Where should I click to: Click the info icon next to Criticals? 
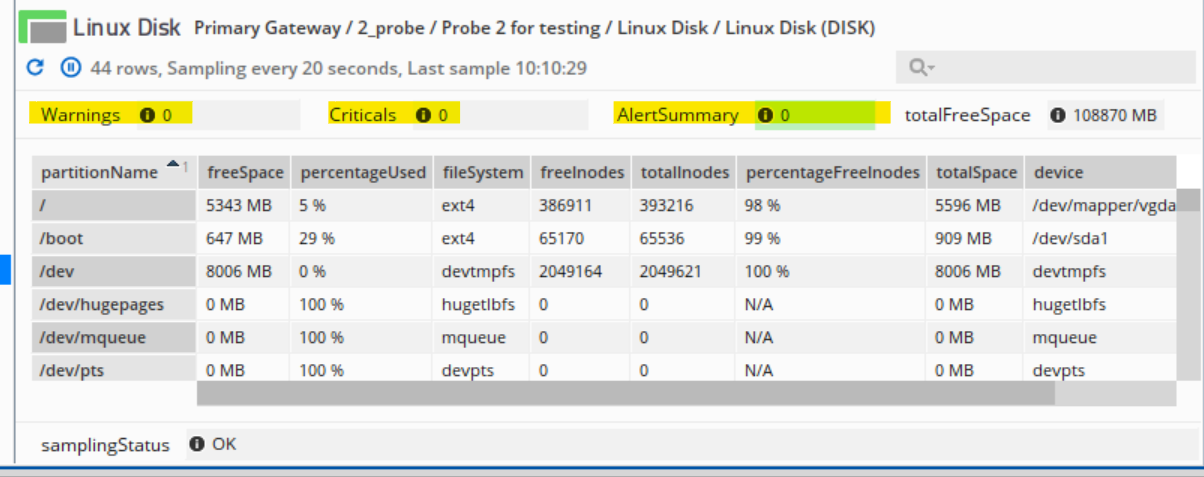[x=423, y=115]
